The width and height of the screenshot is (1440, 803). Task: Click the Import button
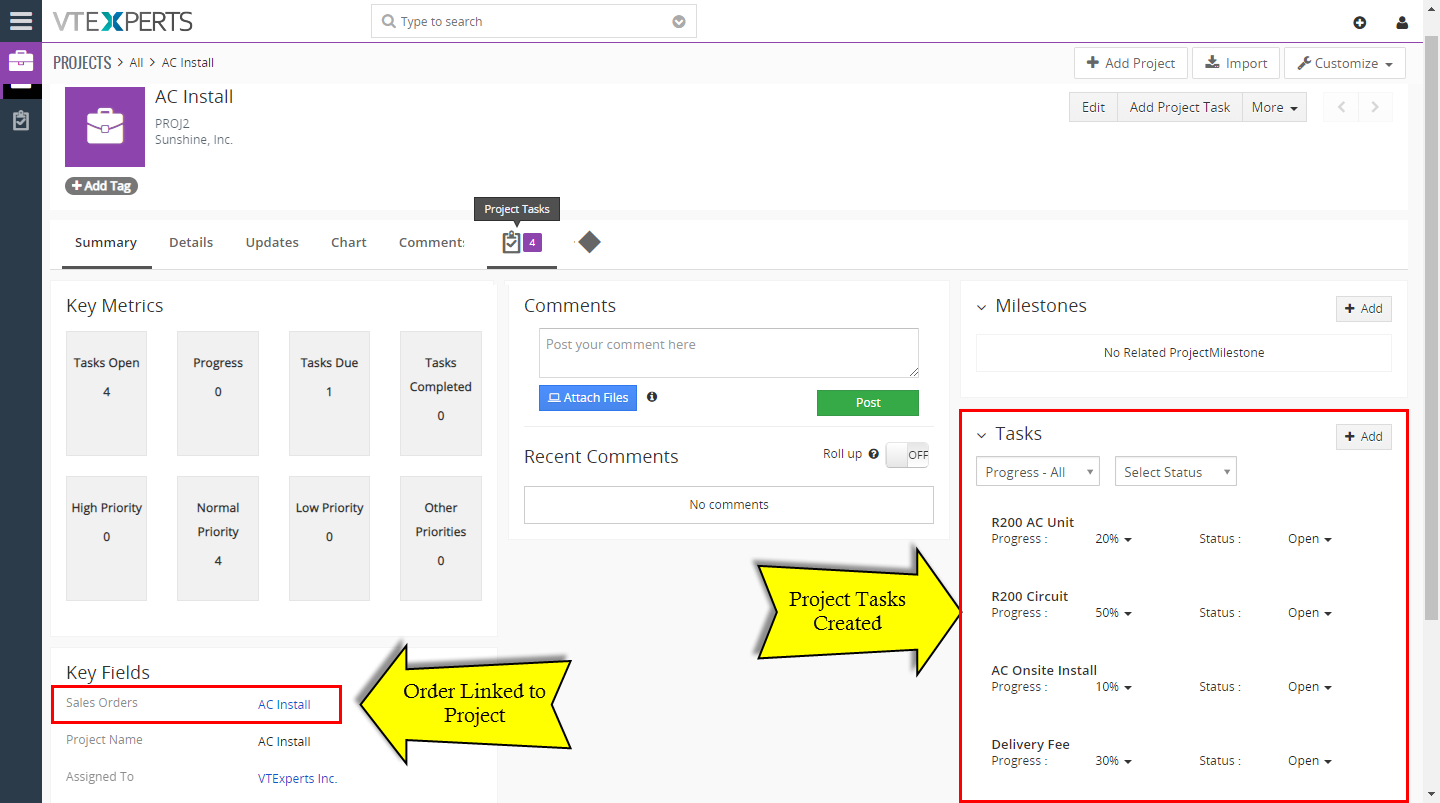1236,63
